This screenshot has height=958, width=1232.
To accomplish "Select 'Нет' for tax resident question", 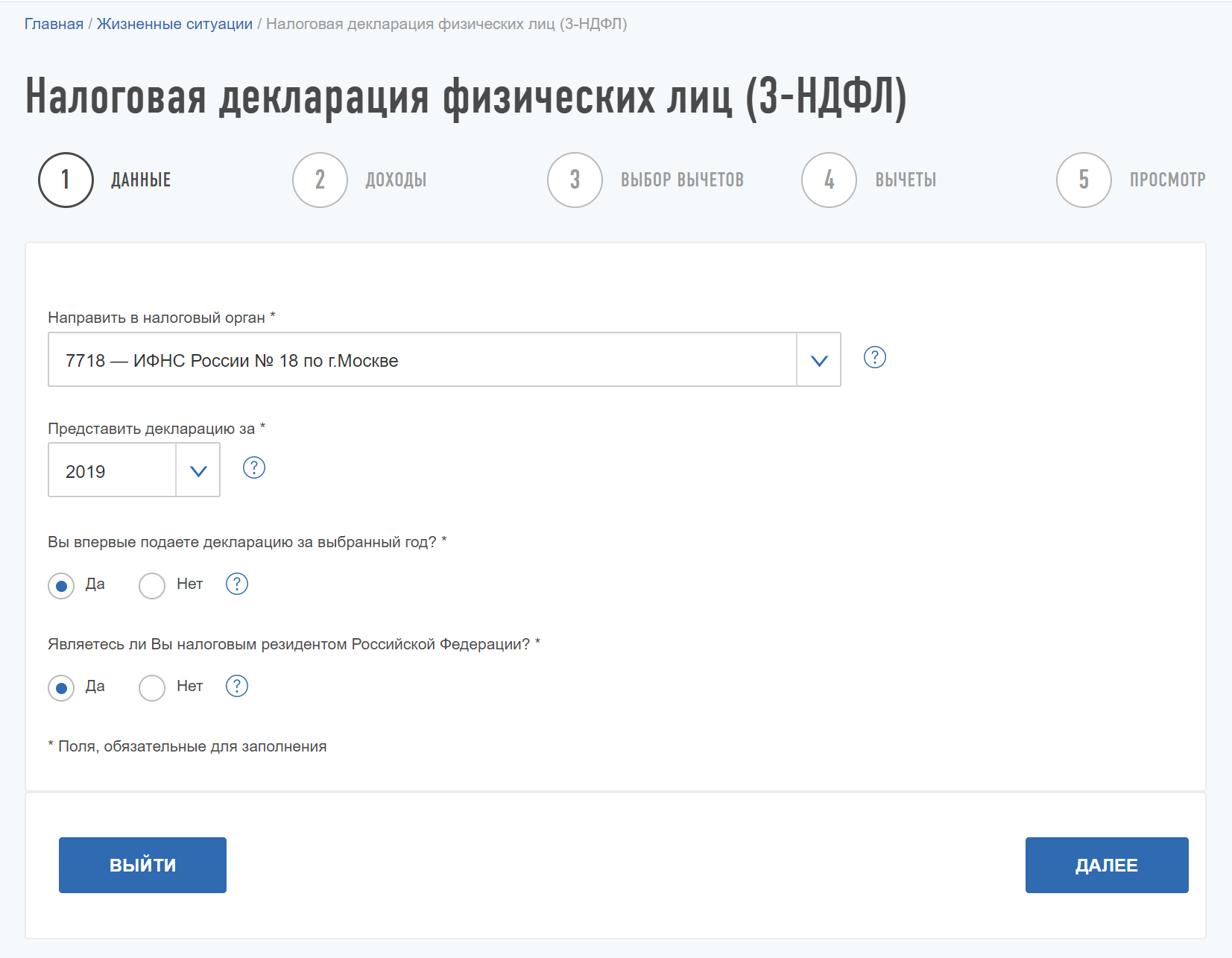I will 152,687.
